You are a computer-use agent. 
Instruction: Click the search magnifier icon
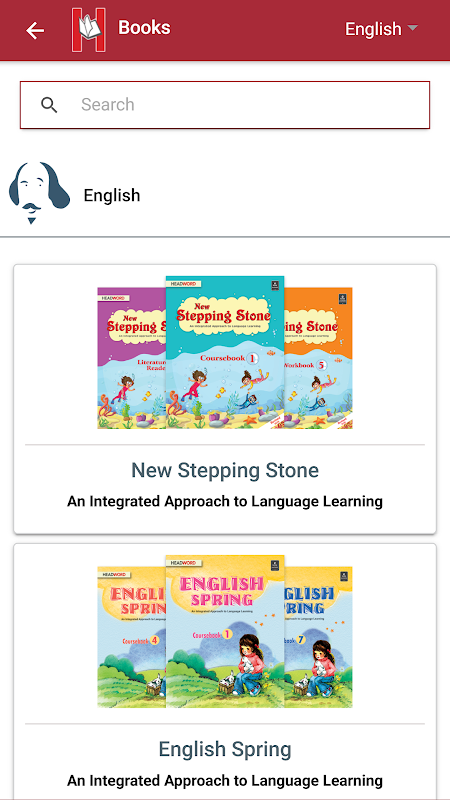[x=49, y=105]
